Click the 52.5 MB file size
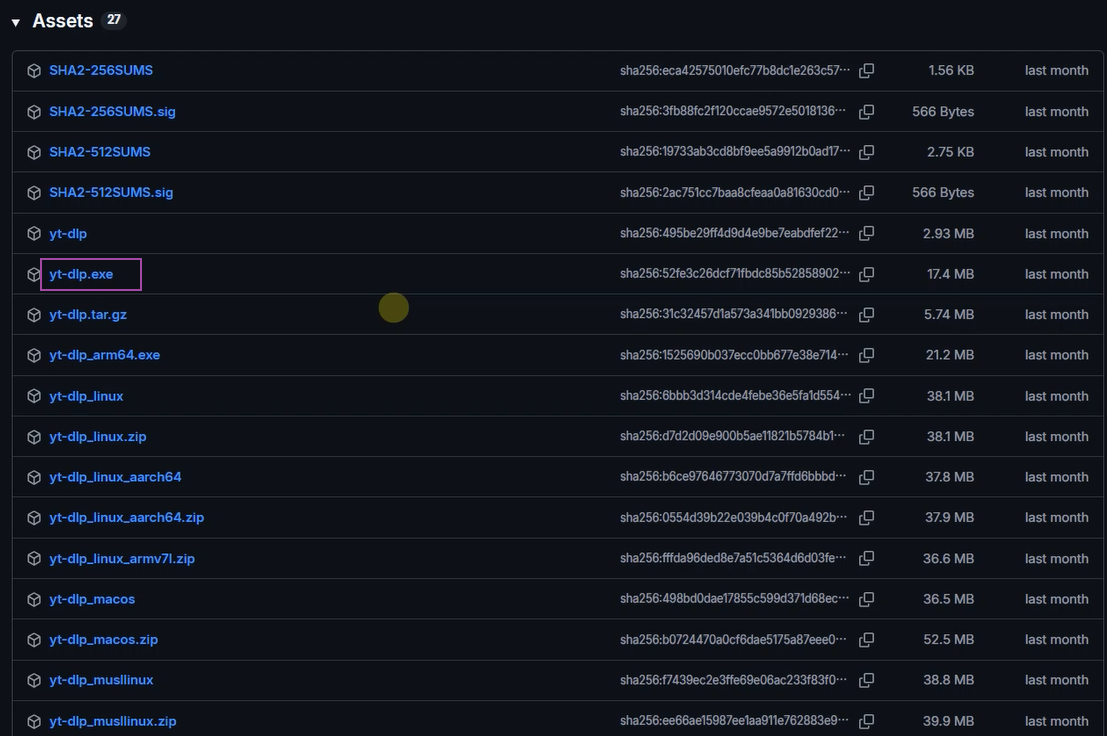1107x736 pixels. (x=948, y=640)
